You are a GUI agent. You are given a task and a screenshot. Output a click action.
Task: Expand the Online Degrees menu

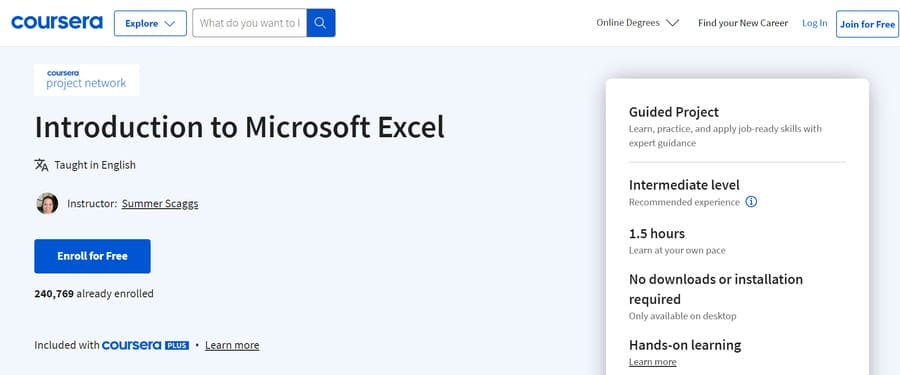(637, 23)
